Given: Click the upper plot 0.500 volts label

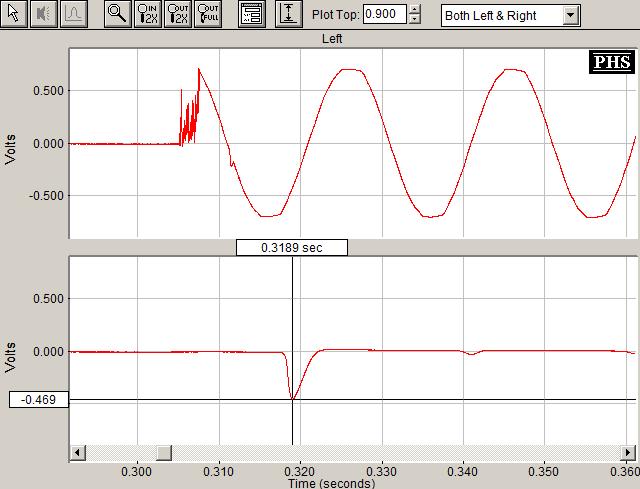Looking at the screenshot, I should tap(49, 91).
